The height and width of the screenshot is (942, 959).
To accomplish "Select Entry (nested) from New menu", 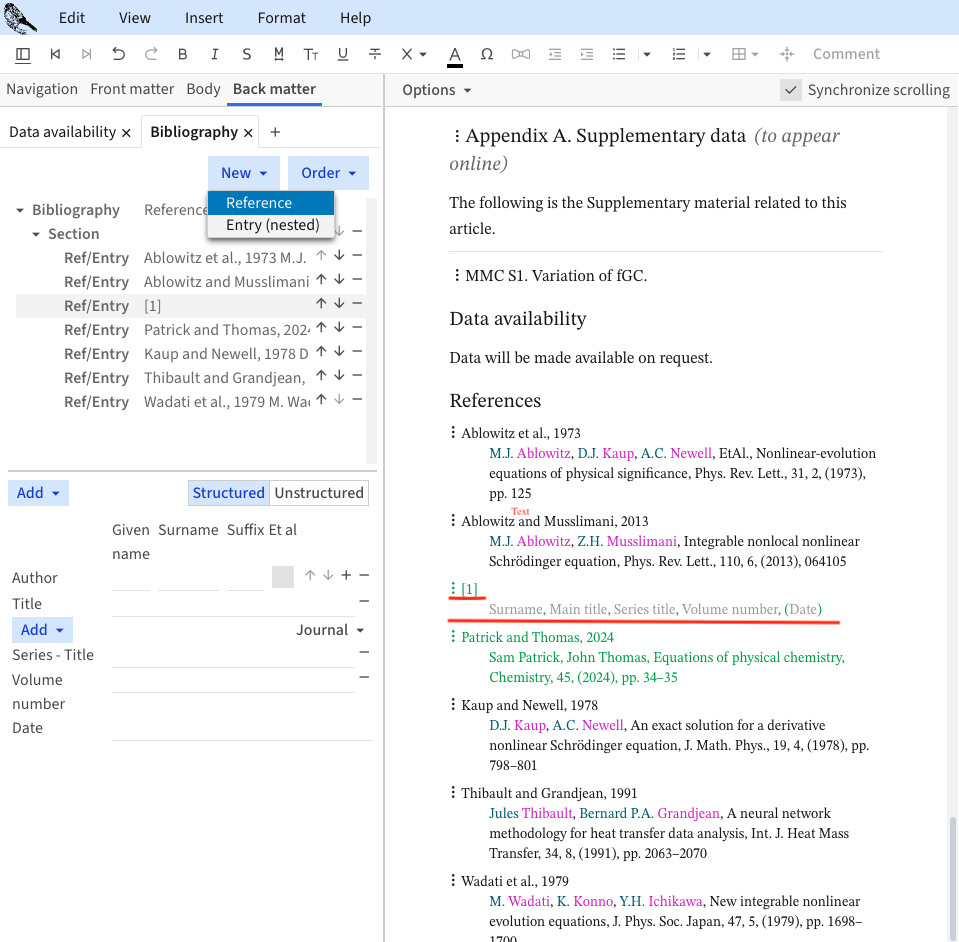I will pyautogui.click(x=272, y=225).
